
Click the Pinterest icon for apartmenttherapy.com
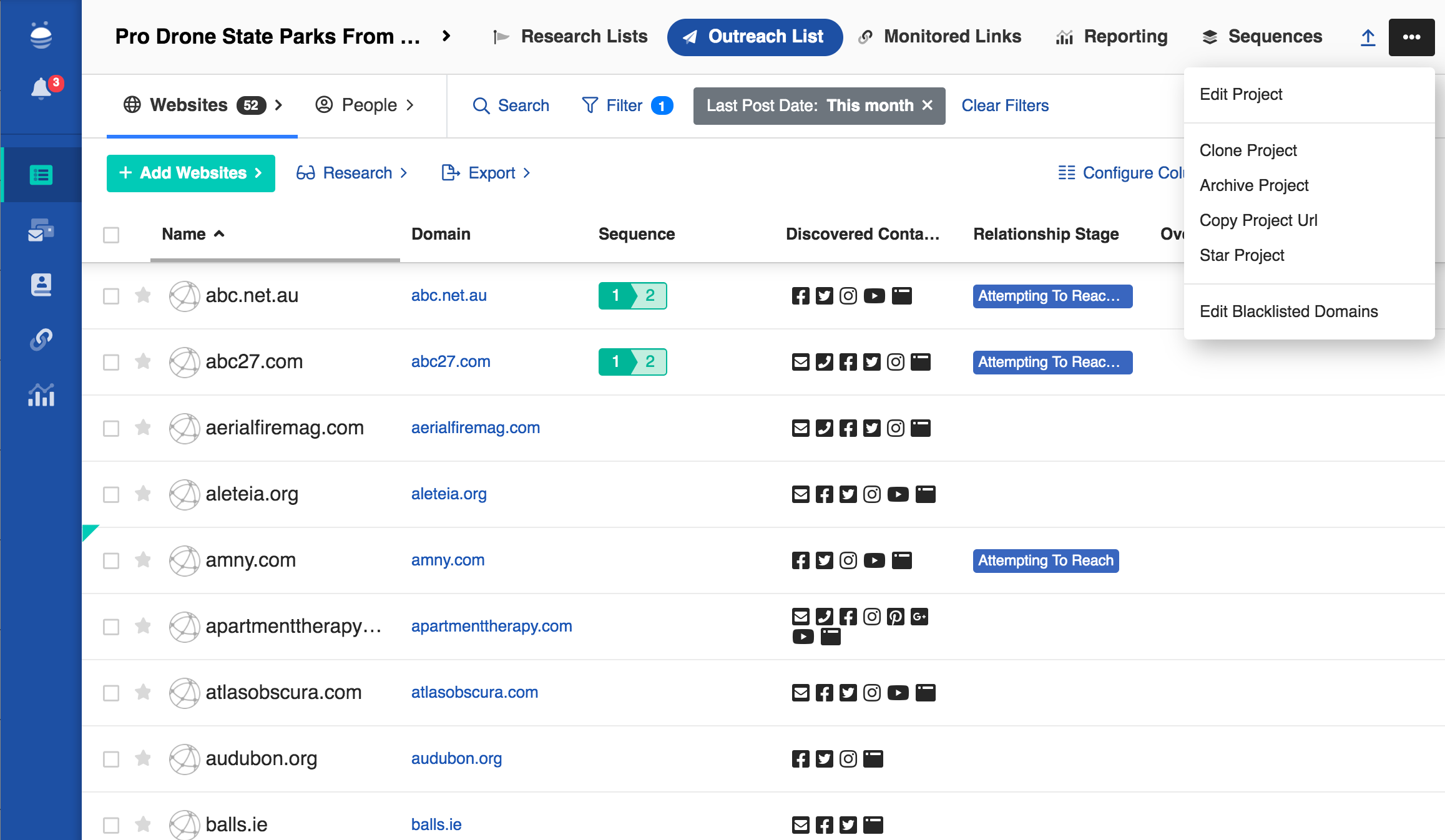(x=895, y=617)
